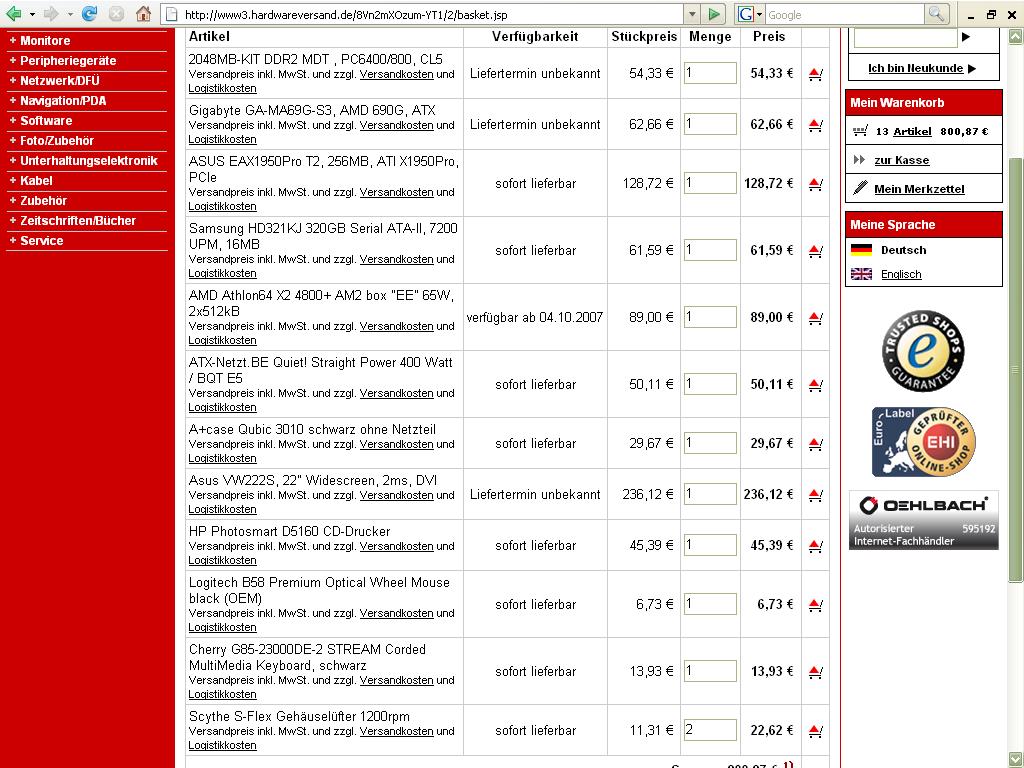Go to the browser Home icon

(144, 14)
